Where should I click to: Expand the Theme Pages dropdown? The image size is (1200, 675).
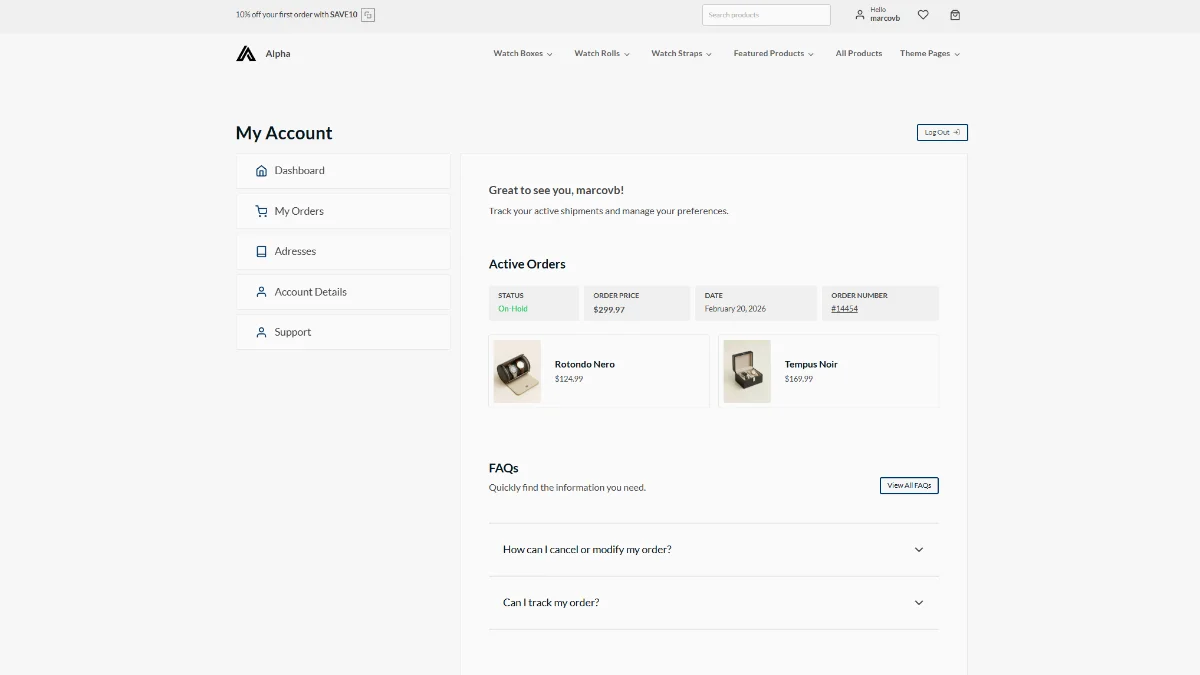pos(929,54)
